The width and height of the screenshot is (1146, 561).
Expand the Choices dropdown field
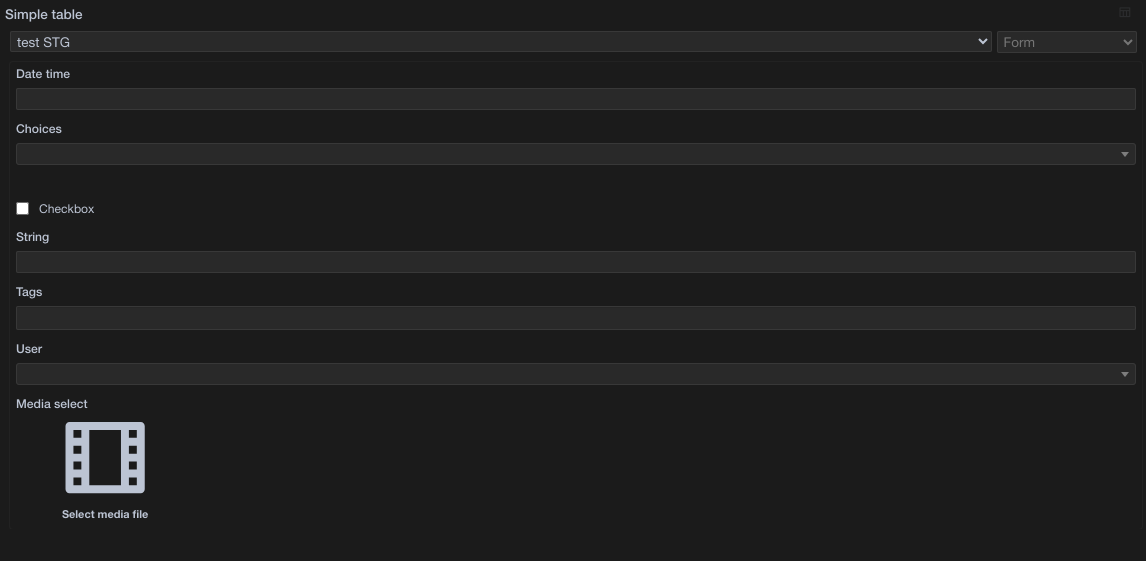[x=575, y=154]
